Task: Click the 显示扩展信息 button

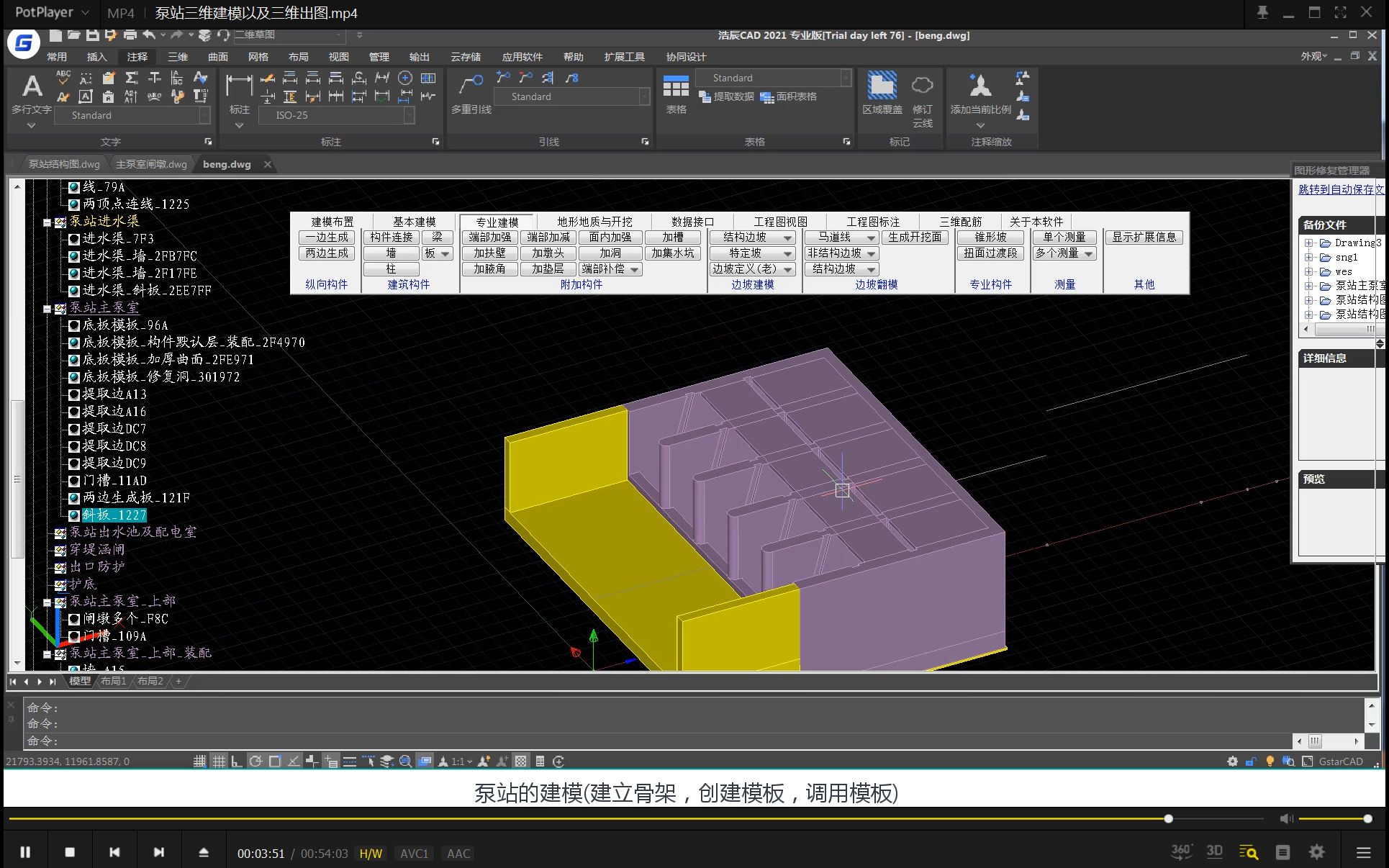Action: click(x=1144, y=238)
